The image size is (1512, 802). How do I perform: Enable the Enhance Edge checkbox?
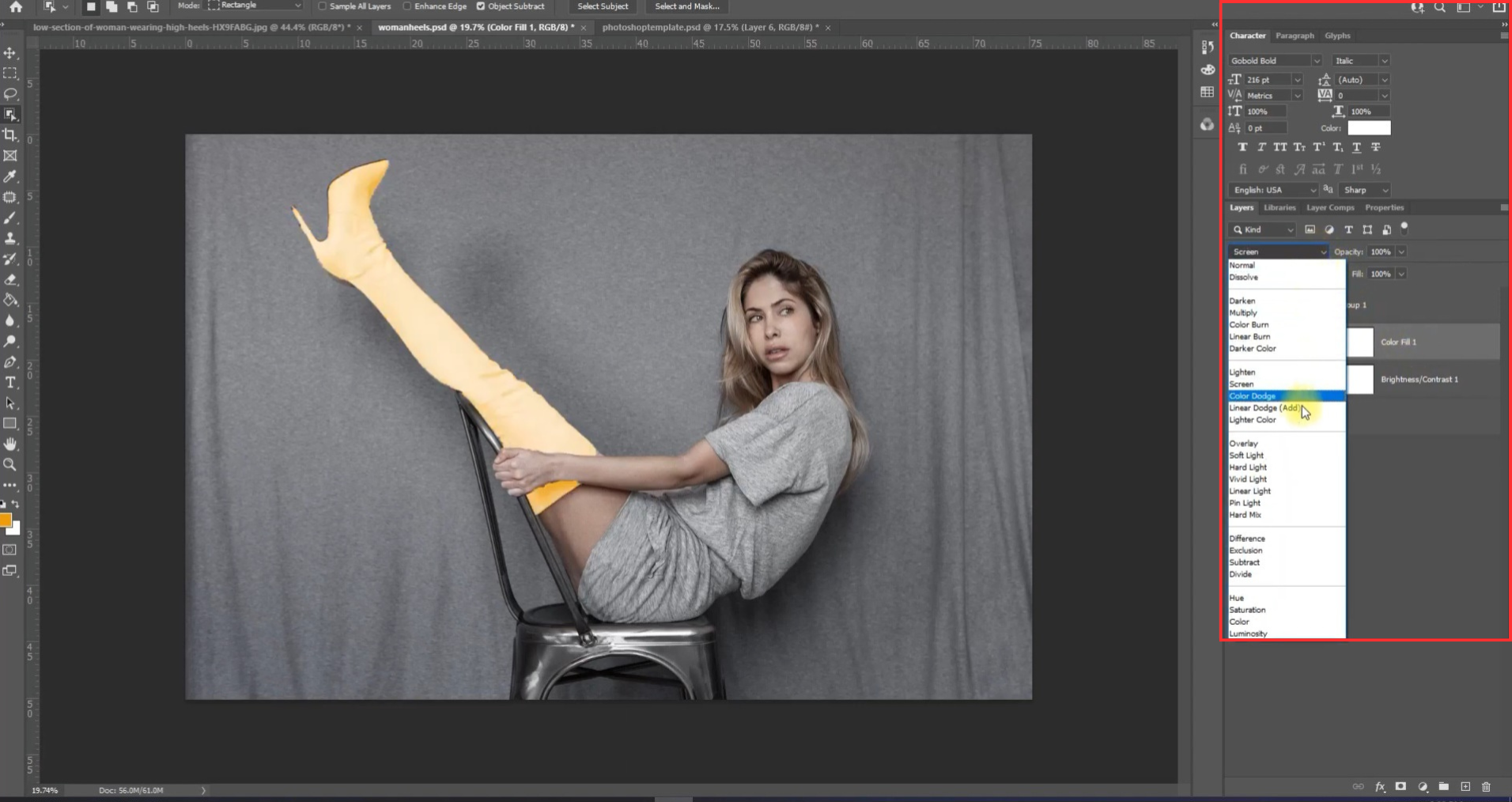click(x=407, y=6)
